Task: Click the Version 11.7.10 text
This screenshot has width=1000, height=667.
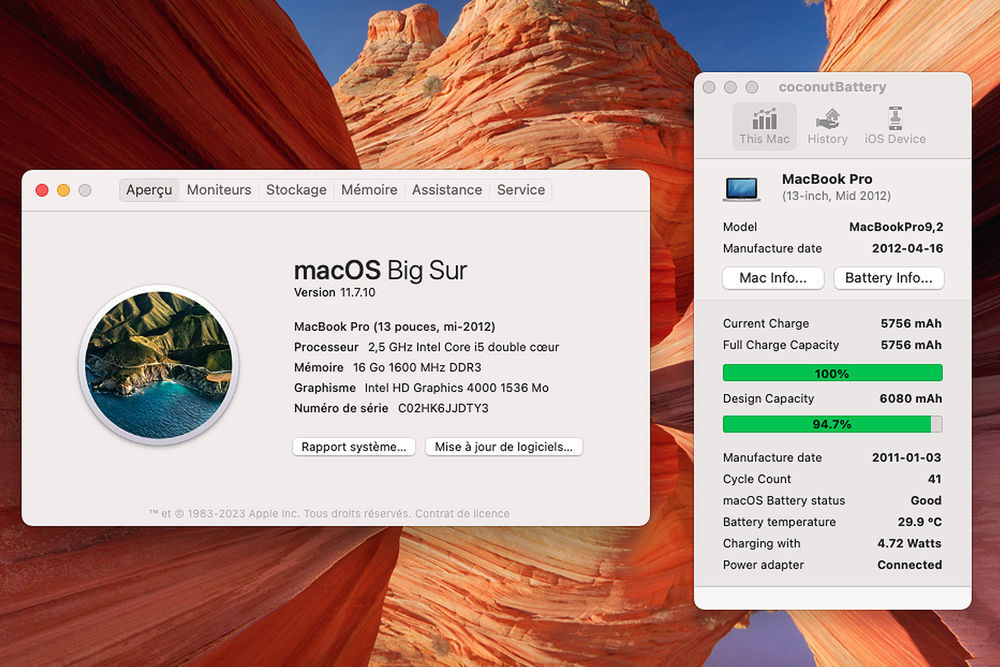Action: pyautogui.click(x=335, y=293)
